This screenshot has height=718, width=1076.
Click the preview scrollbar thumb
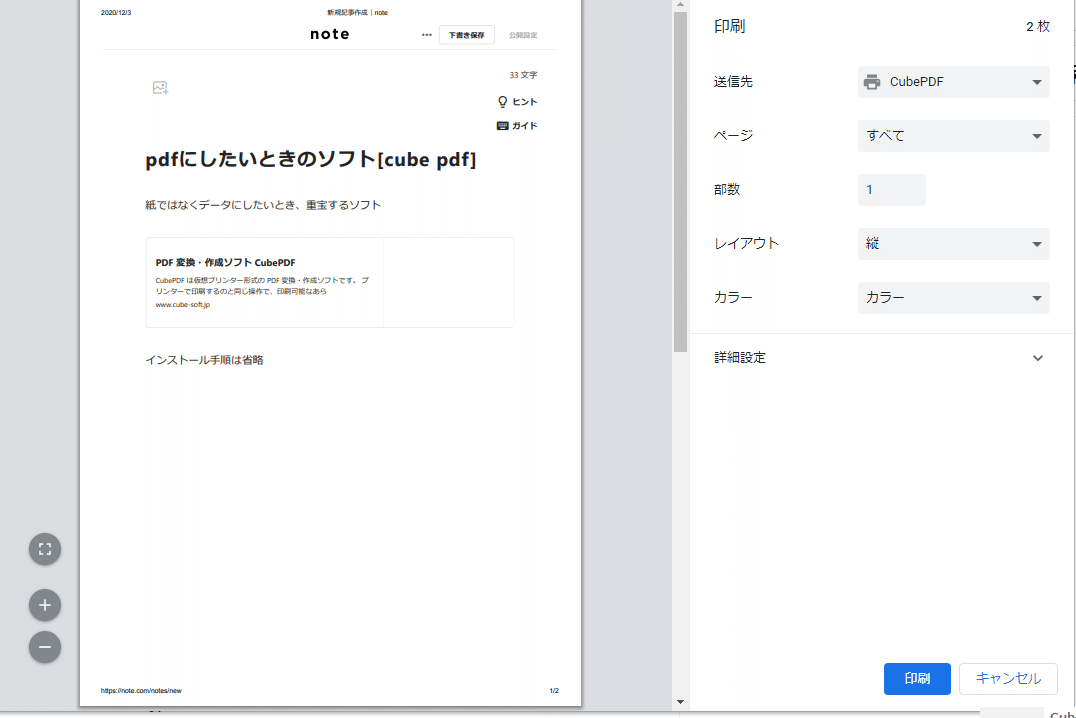(680, 182)
